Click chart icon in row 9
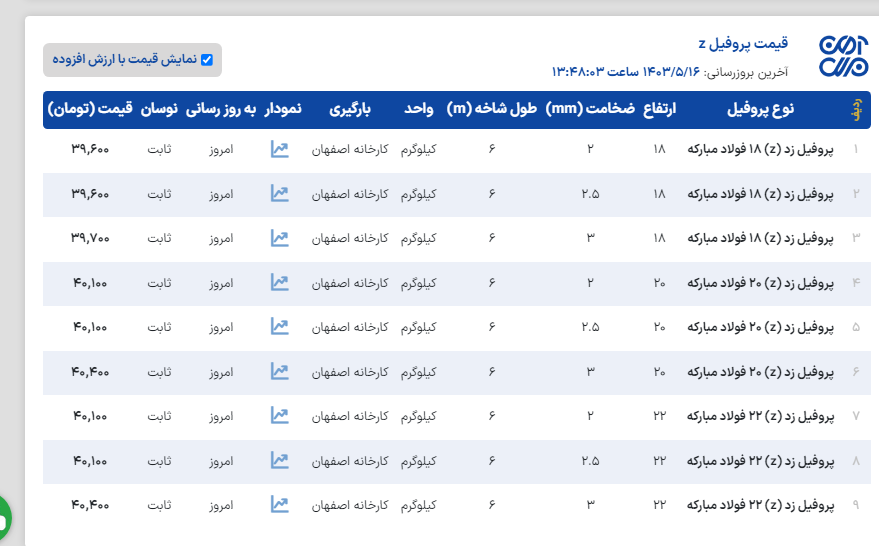The height and width of the screenshot is (546, 879). coord(280,504)
